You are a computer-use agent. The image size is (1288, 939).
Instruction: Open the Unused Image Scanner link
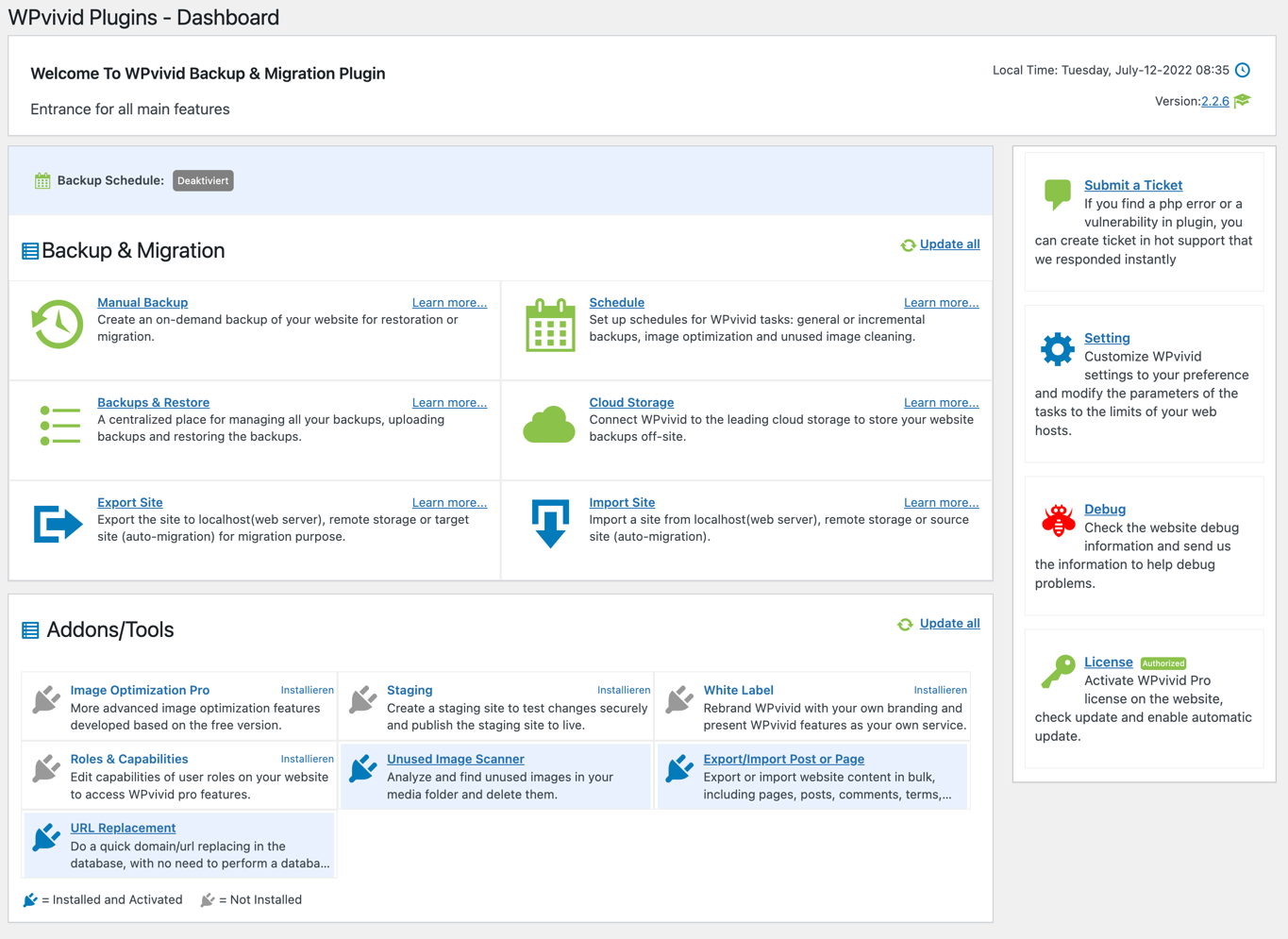[x=455, y=759]
